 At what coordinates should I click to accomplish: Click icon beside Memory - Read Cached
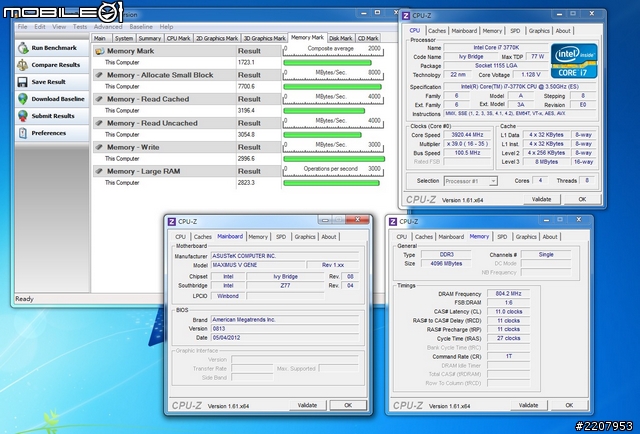[x=99, y=99]
